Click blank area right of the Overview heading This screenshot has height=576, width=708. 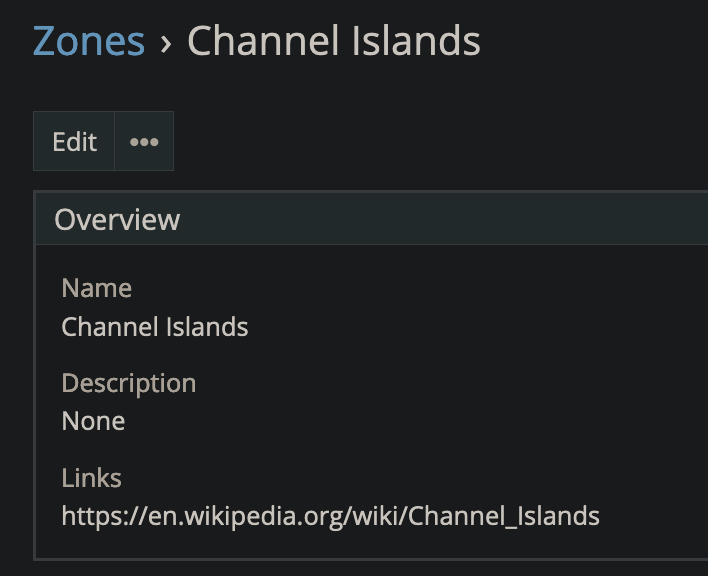450,220
